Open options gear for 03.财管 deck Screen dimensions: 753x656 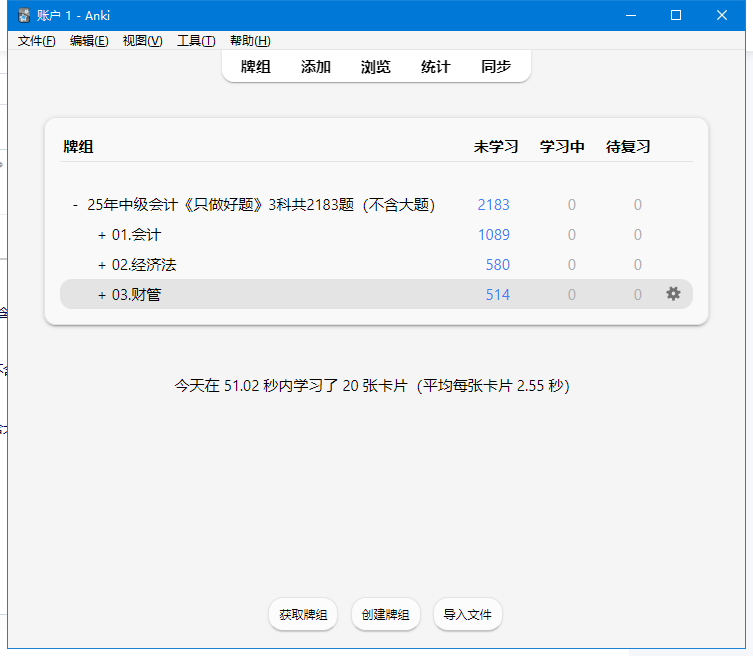pos(673,294)
